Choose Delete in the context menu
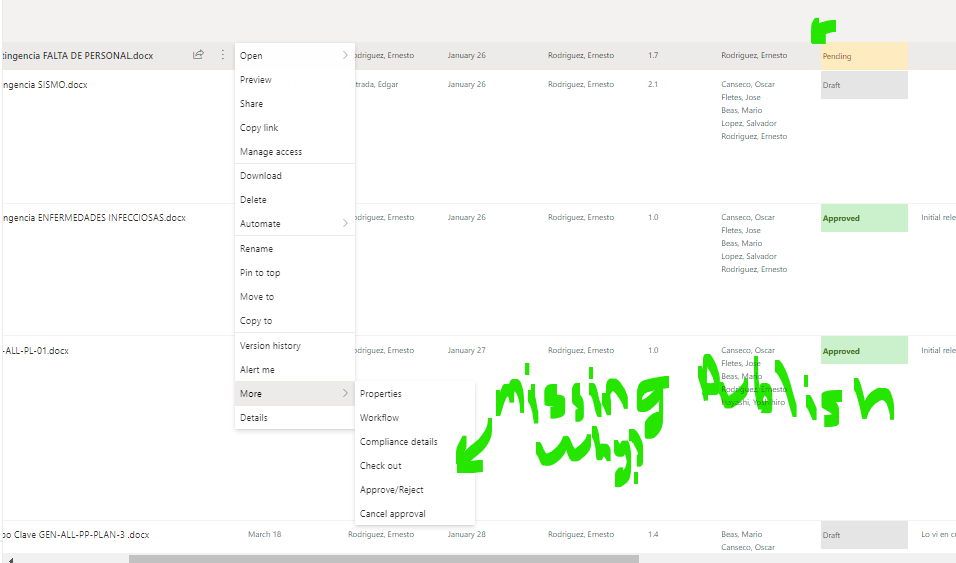Screen dimensions: 956x563 (x=294, y=199)
